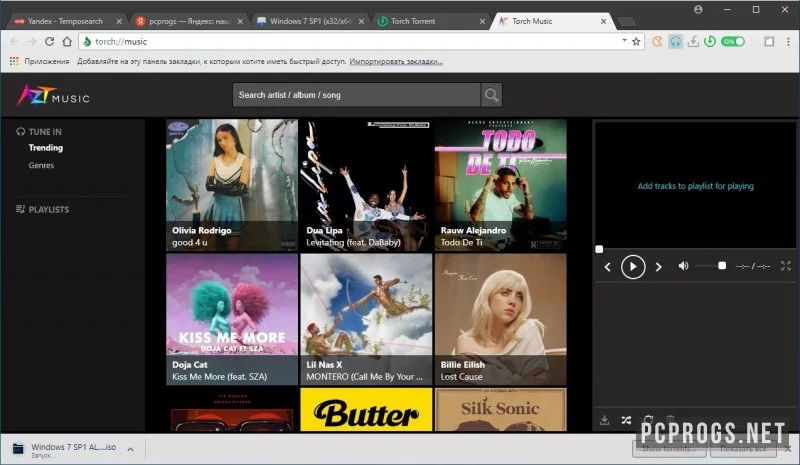Screen dimensions: 800x465
Task: Close the Torch Torrent tab
Action: point(482,21)
